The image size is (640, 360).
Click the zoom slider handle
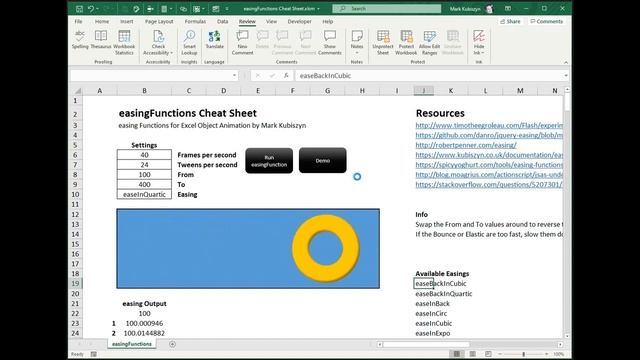tap(524, 354)
